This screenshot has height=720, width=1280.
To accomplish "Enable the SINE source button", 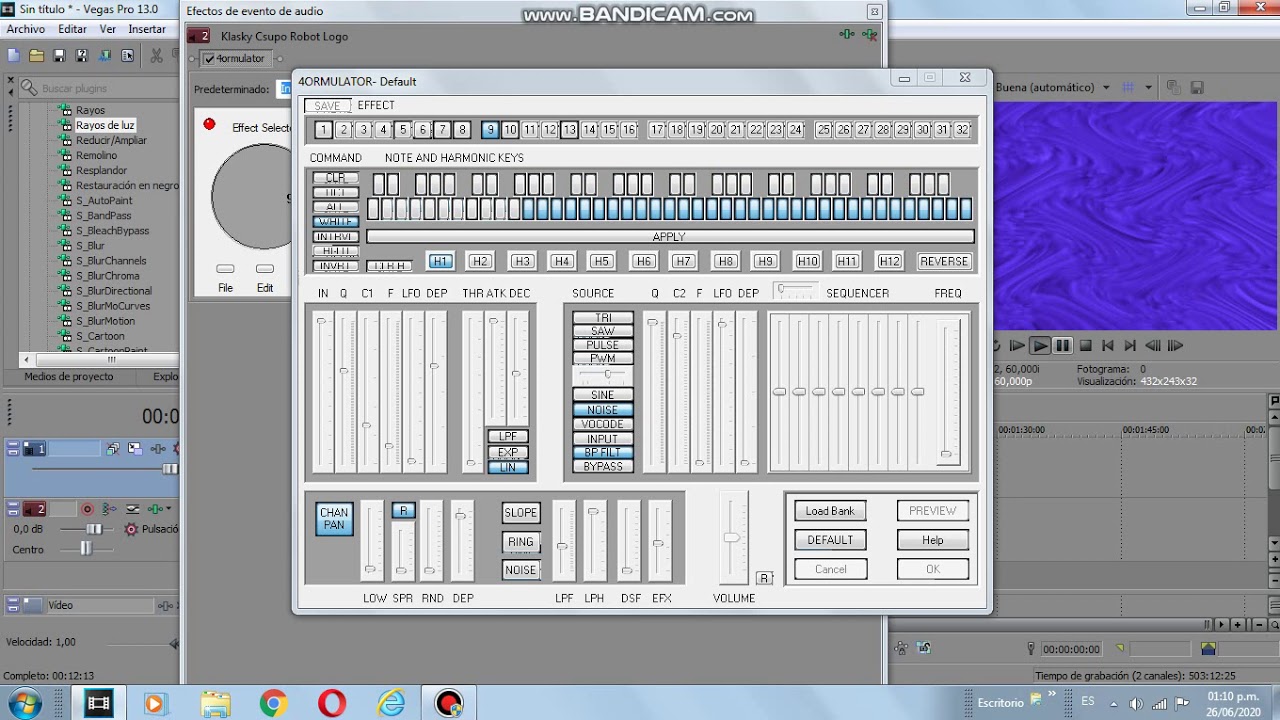I will [602, 395].
